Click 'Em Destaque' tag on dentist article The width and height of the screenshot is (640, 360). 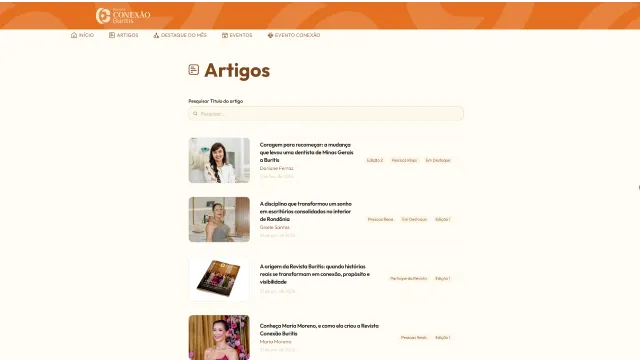pyautogui.click(x=438, y=160)
